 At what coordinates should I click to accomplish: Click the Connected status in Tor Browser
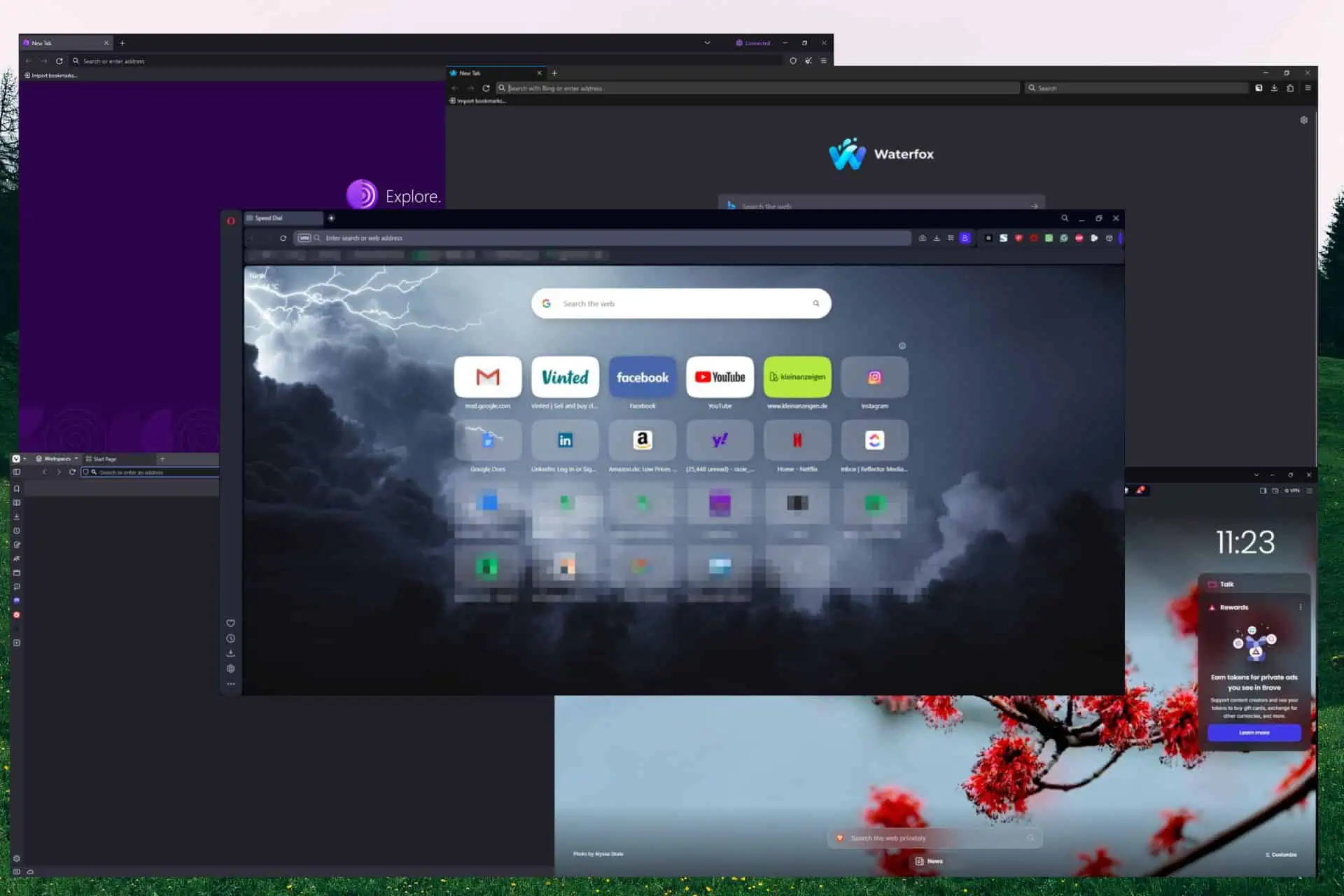pos(753,43)
